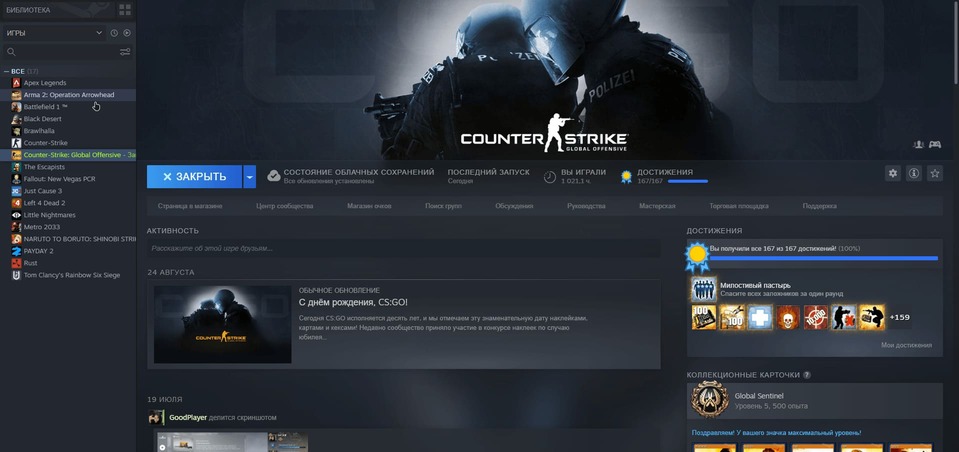This screenshot has height=452, width=959.
Task: Click the activity status input field
Action: pos(403,248)
